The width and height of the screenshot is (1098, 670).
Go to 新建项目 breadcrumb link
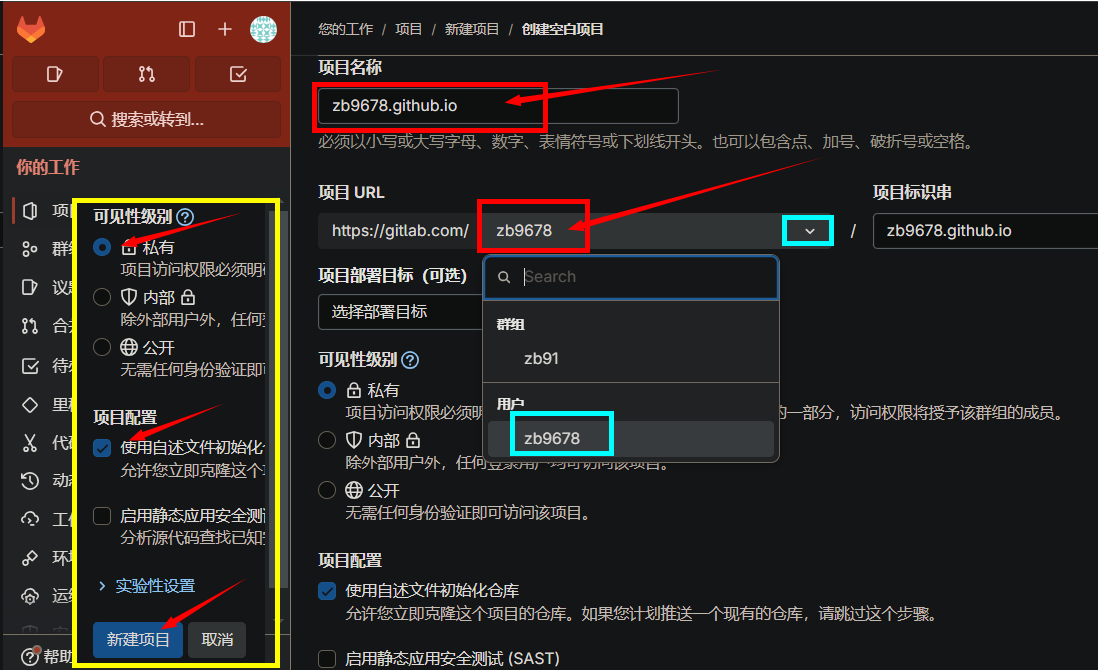point(472,29)
